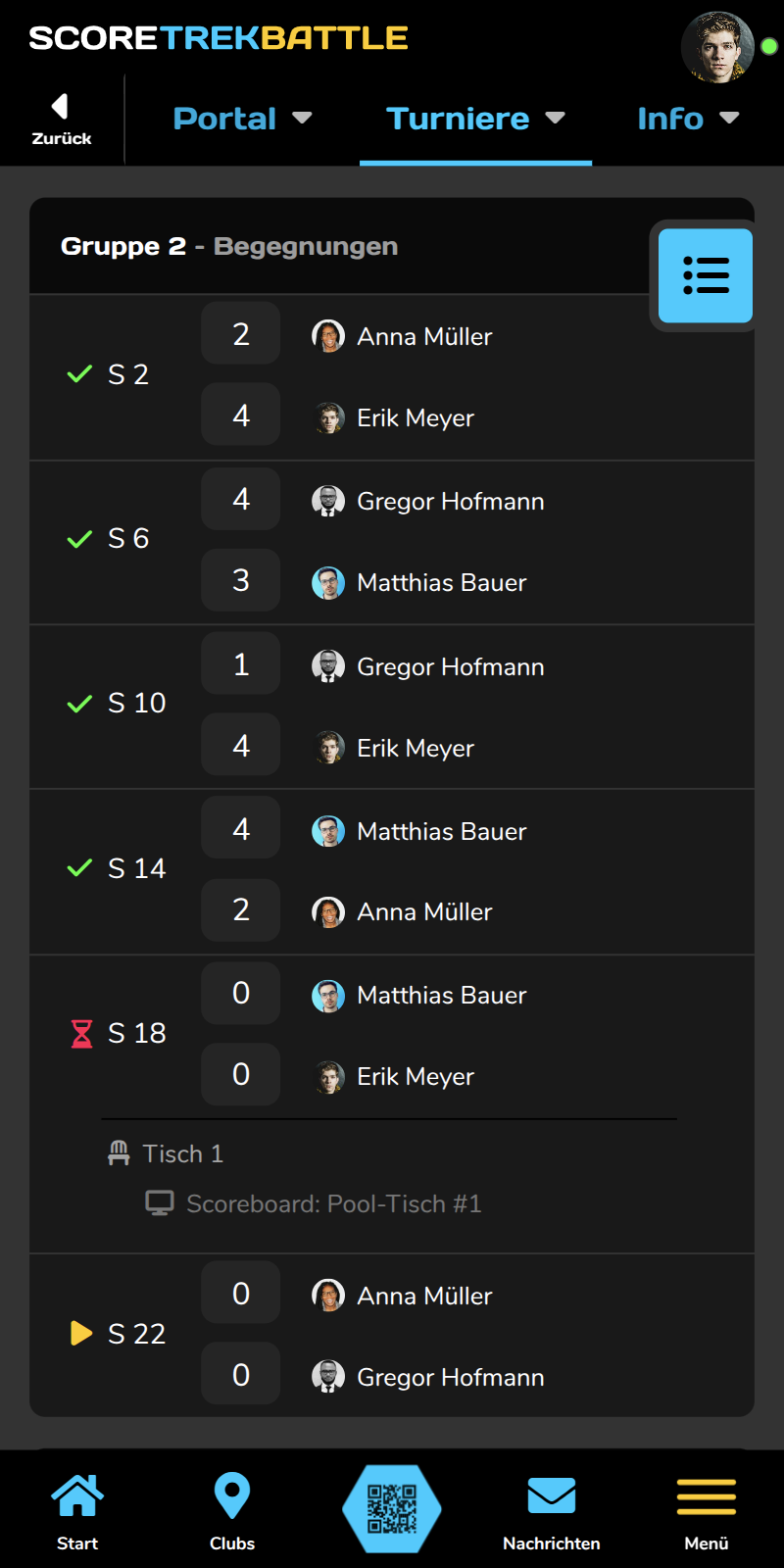
Task: Click the green checkmark beside S 10
Action: pos(79,704)
